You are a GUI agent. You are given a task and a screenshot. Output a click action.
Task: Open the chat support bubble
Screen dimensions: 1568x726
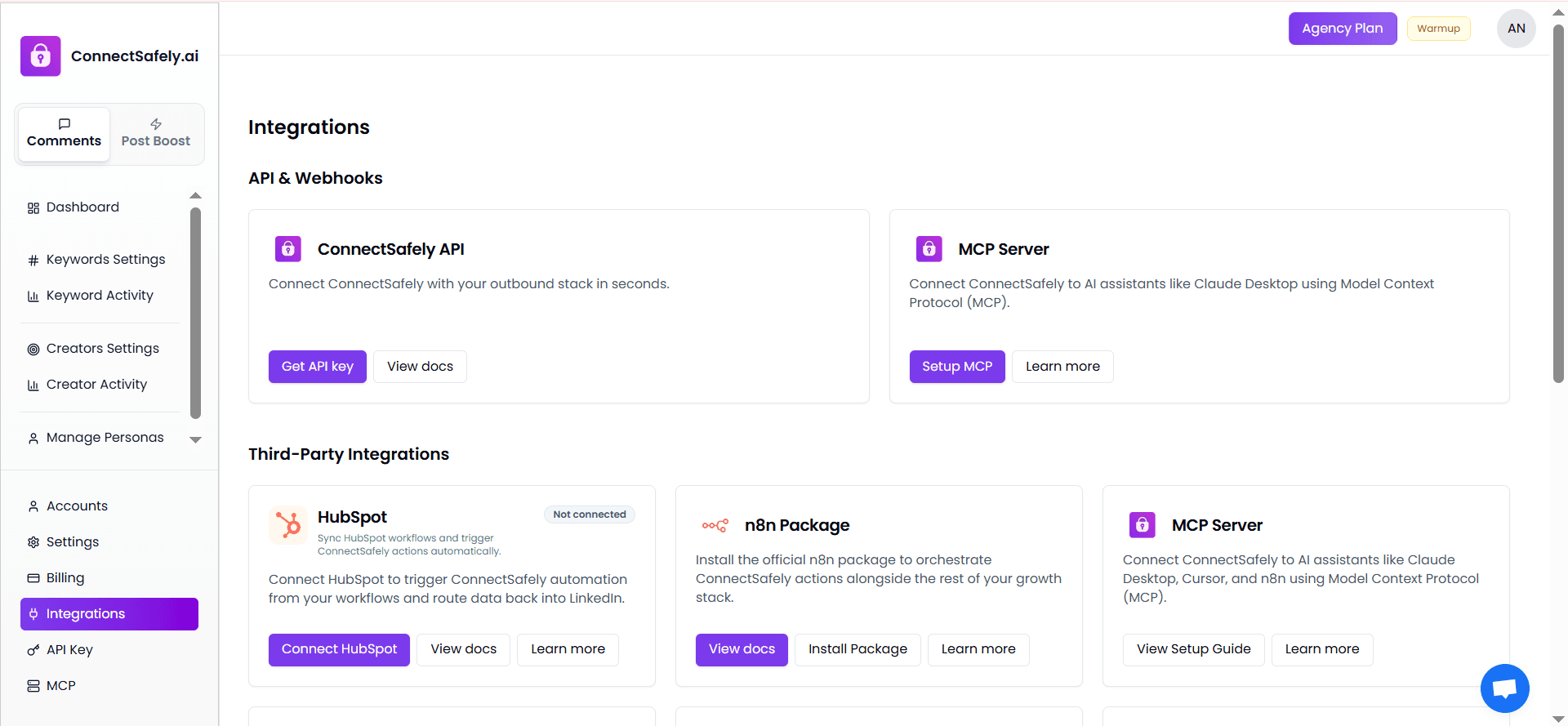[1505, 688]
